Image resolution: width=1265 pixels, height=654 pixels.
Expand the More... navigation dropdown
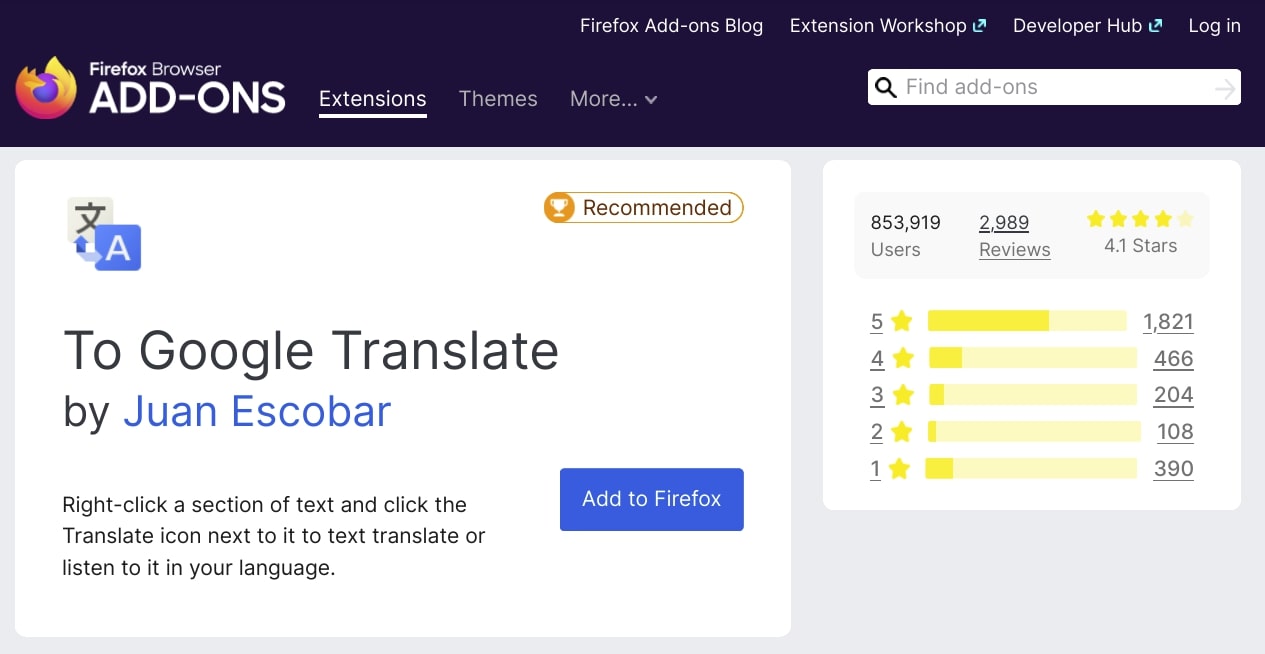coord(612,99)
